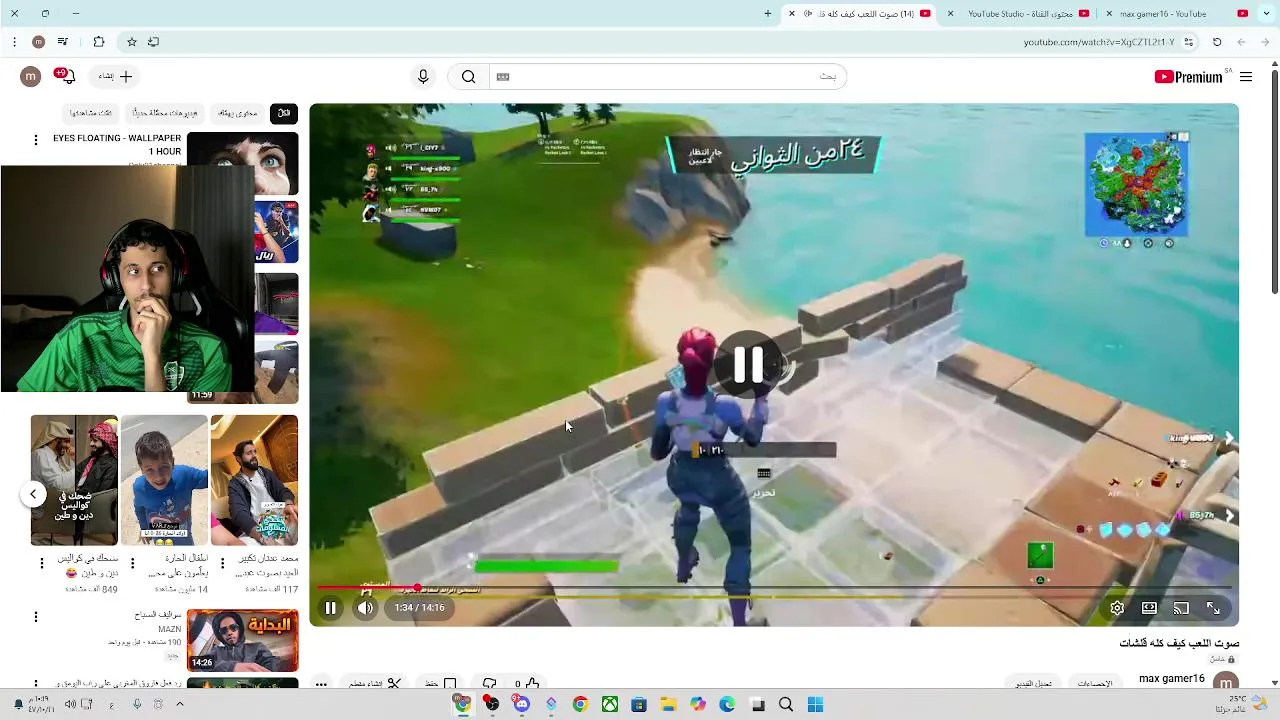Viewport: 1280px width, 720px height.
Task: Bookmark this page with the star icon
Action: point(131,42)
